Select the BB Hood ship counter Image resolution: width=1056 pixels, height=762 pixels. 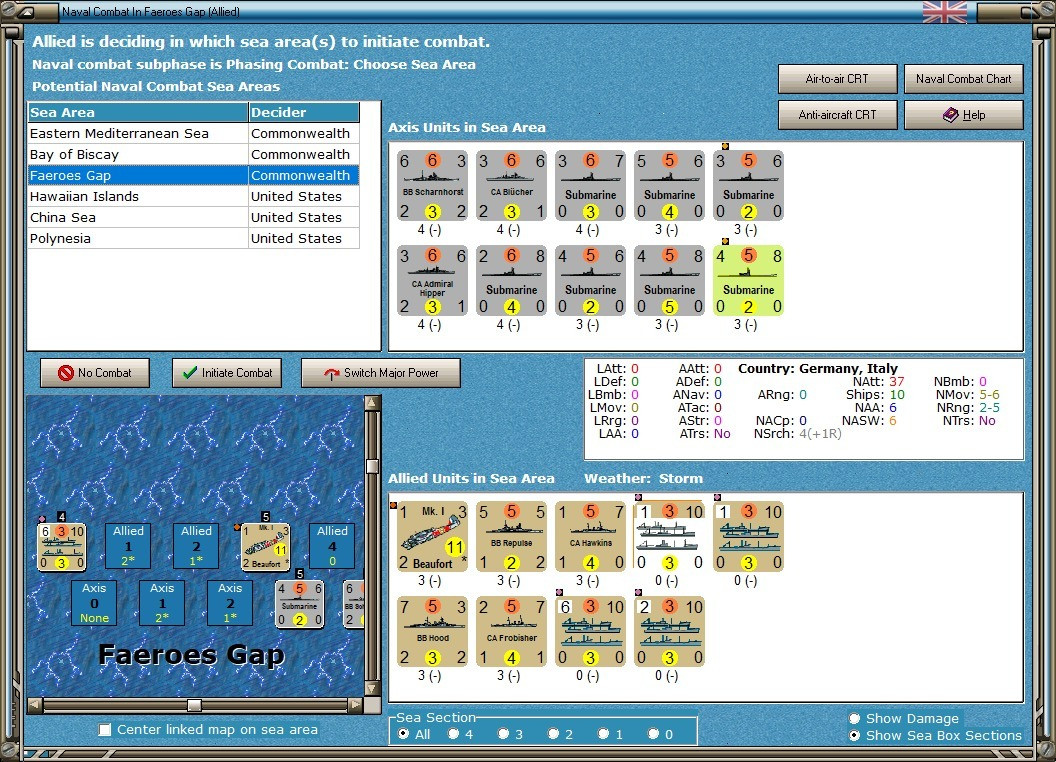pos(432,632)
